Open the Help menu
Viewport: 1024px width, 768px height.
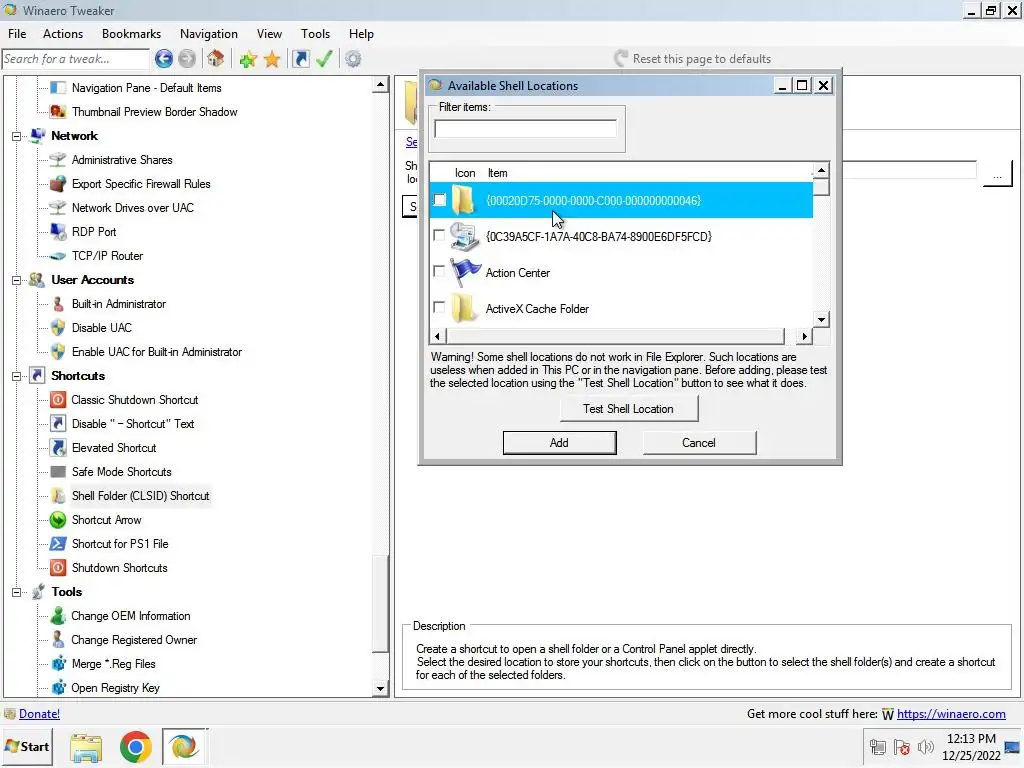(x=361, y=34)
